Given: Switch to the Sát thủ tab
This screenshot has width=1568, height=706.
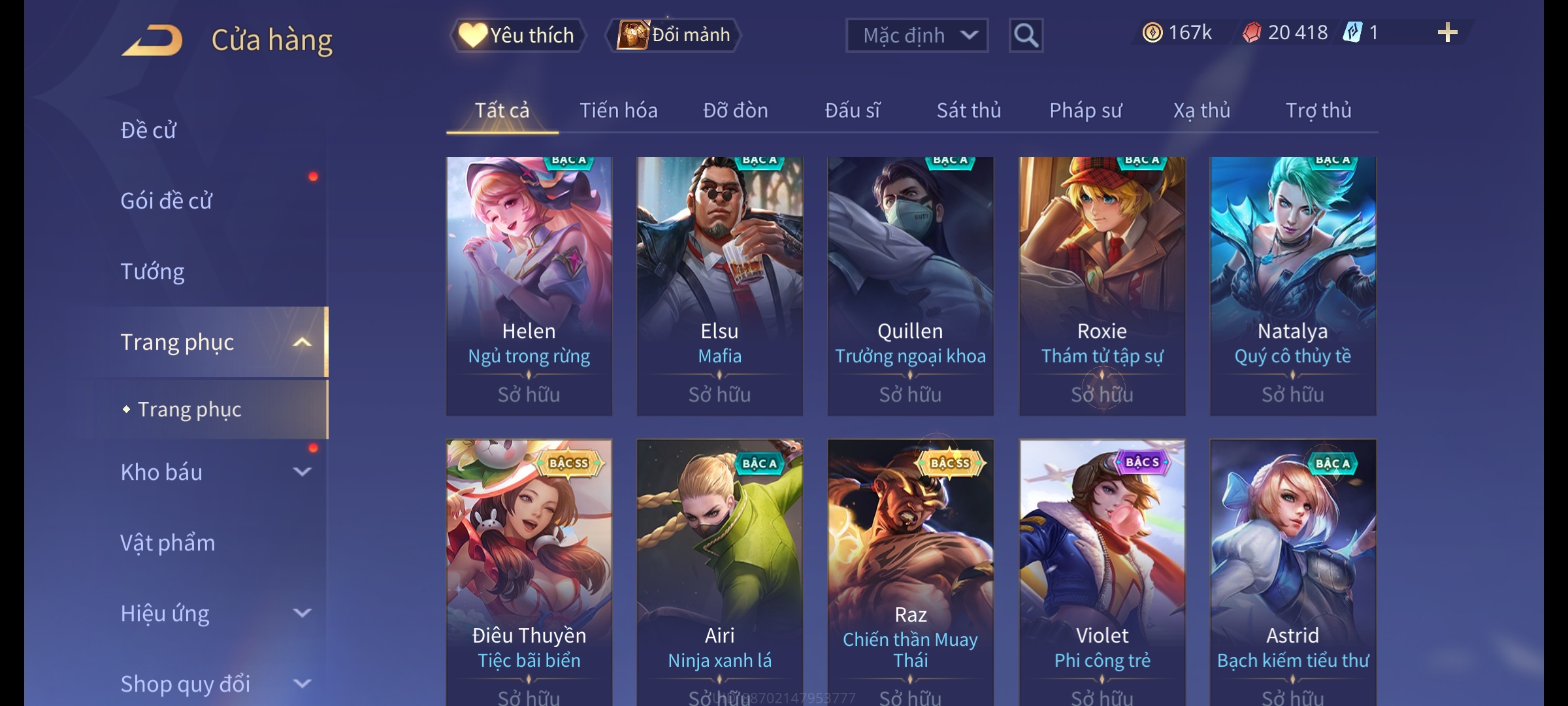Looking at the screenshot, I should point(968,110).
